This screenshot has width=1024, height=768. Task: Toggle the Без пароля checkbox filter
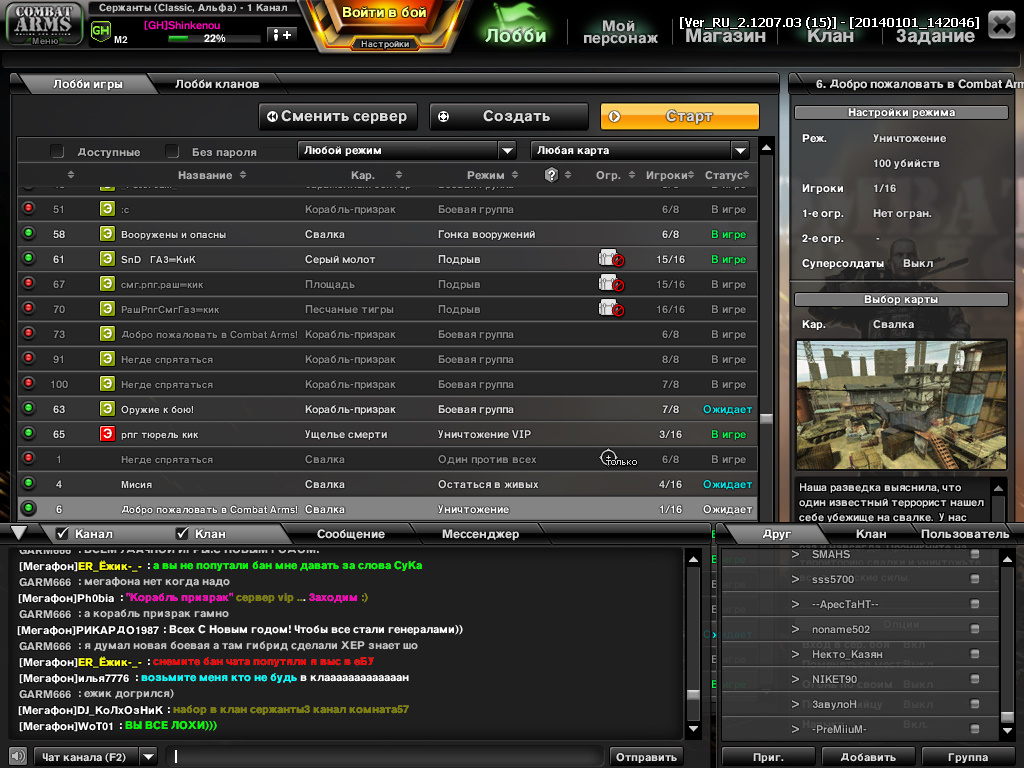(172, 152)
